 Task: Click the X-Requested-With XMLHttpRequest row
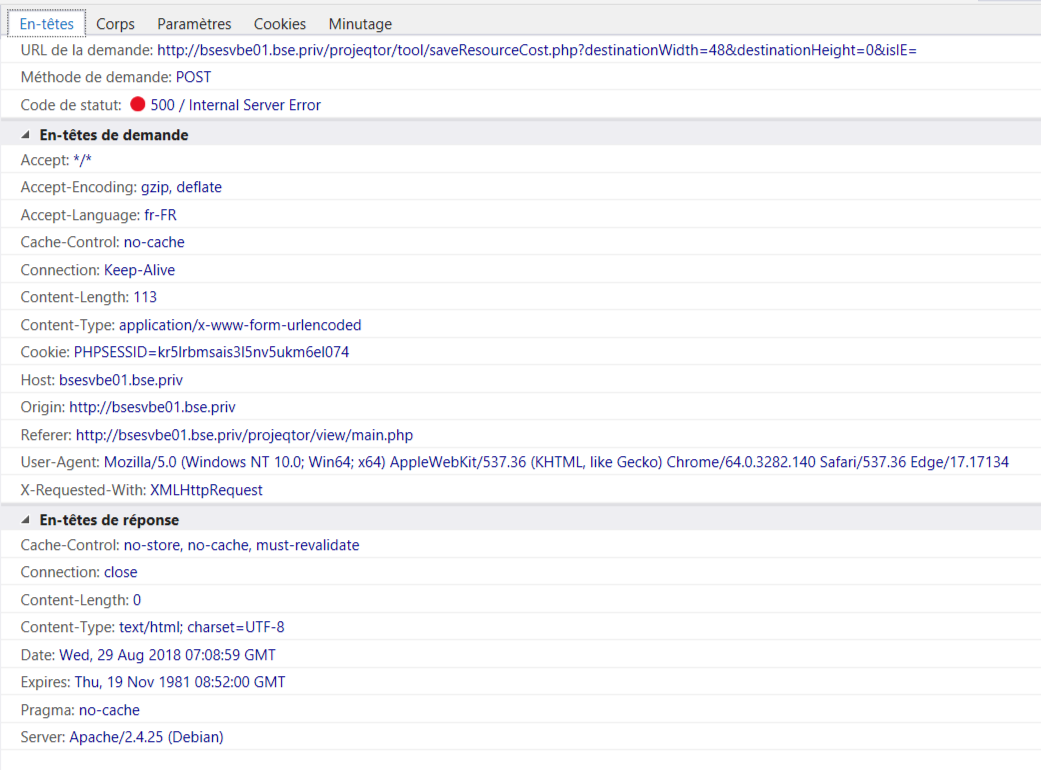coord(142,490)
